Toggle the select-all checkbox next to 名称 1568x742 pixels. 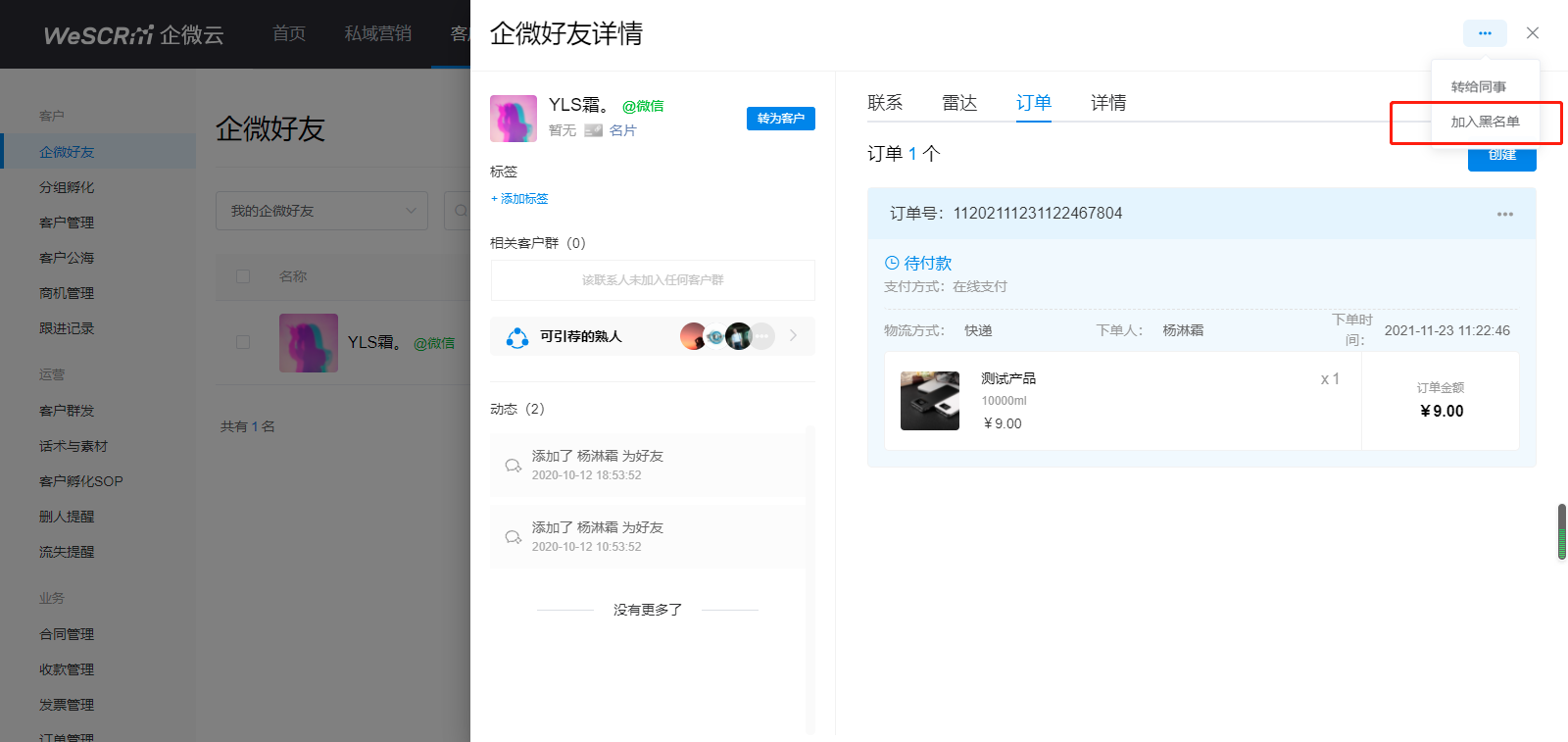(x=243, y=276)
